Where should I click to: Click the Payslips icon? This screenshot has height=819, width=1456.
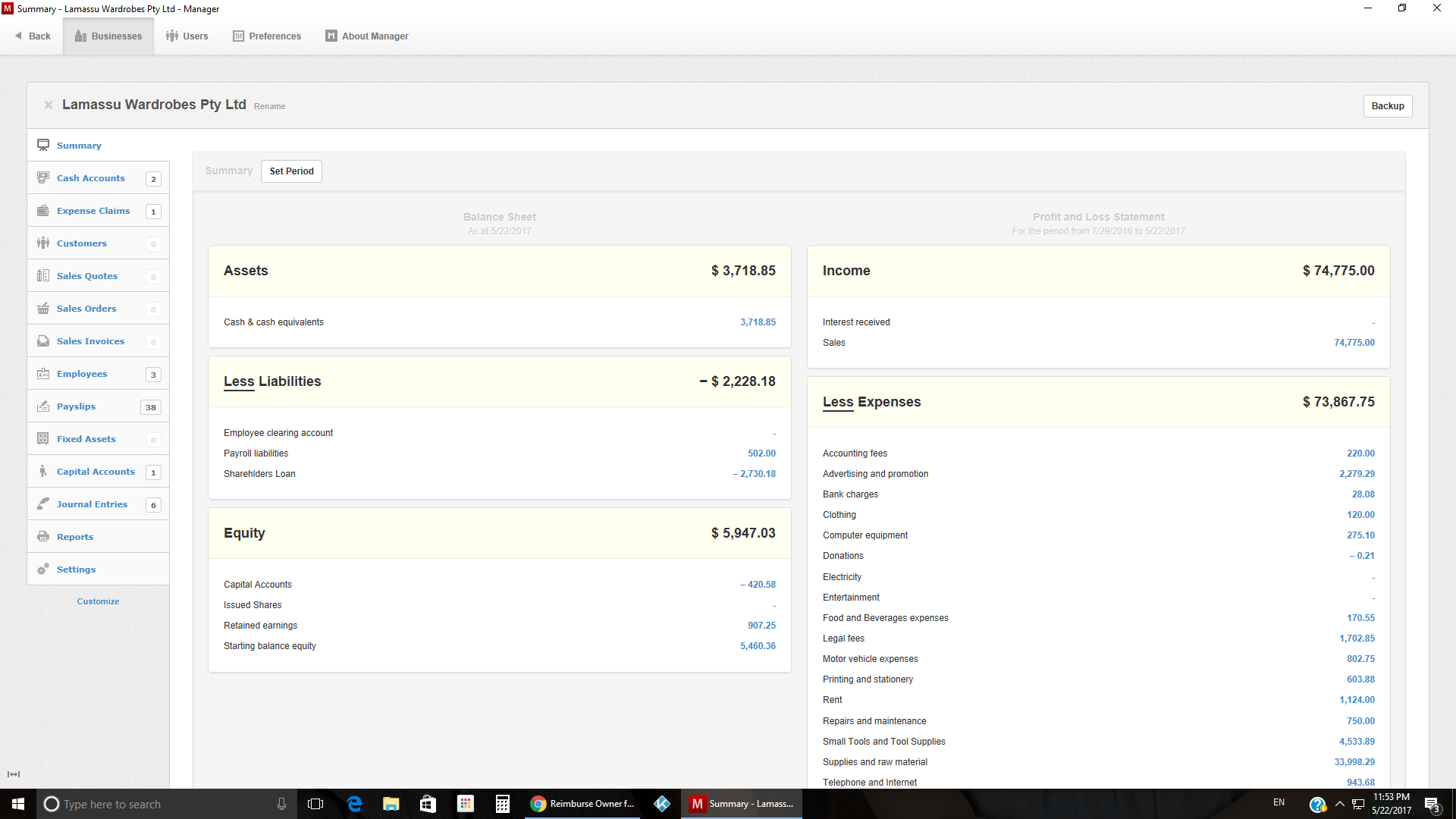click(43, 406)
